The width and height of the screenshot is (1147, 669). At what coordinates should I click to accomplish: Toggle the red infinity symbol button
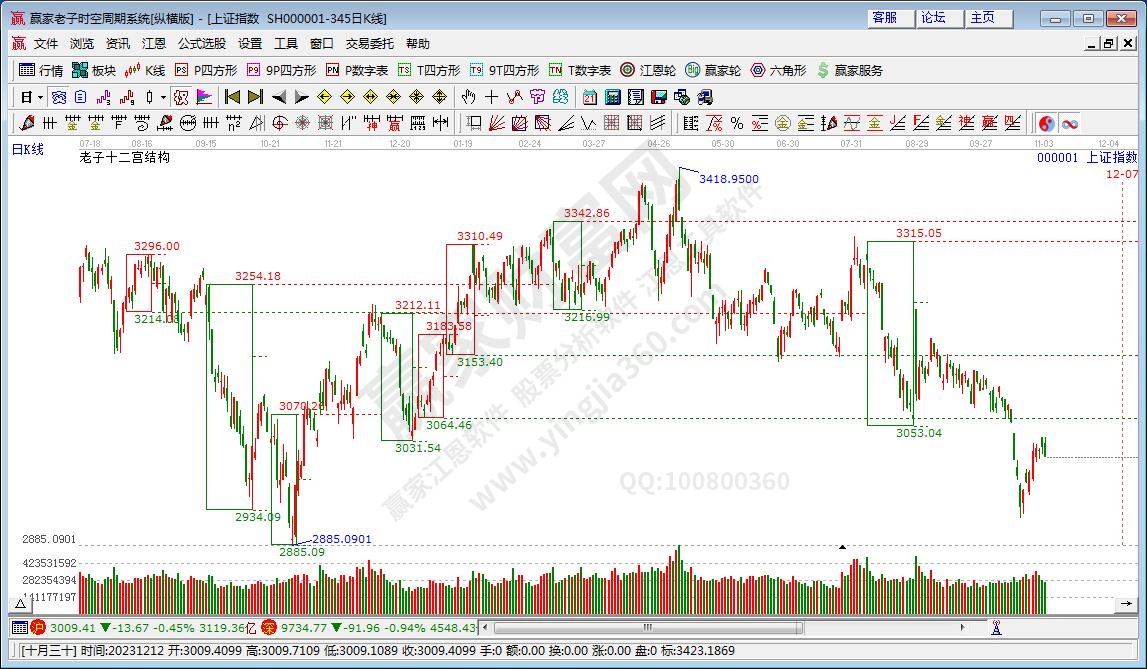pyautogui.click(x=1069, y=123)
